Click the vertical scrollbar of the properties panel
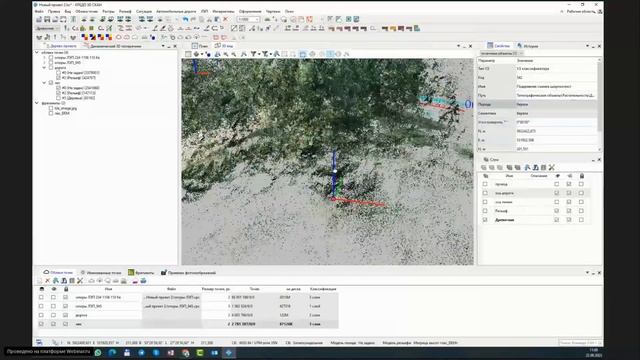 (x=600, y=98)
